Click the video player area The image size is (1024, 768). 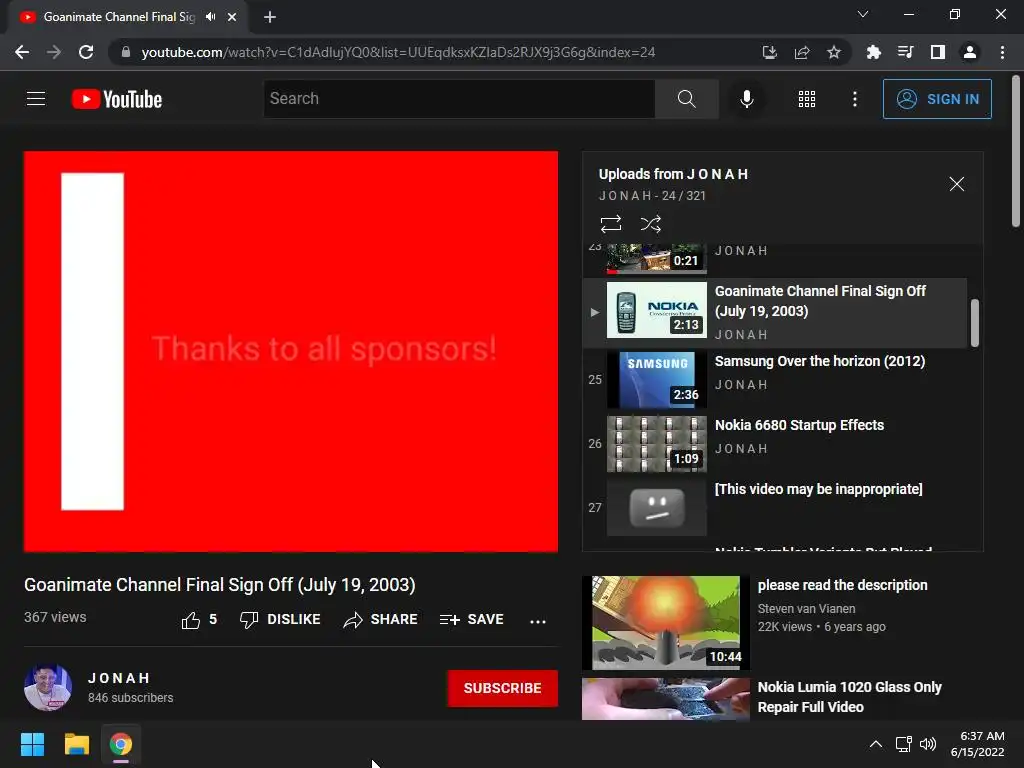[x=291, y=351]
